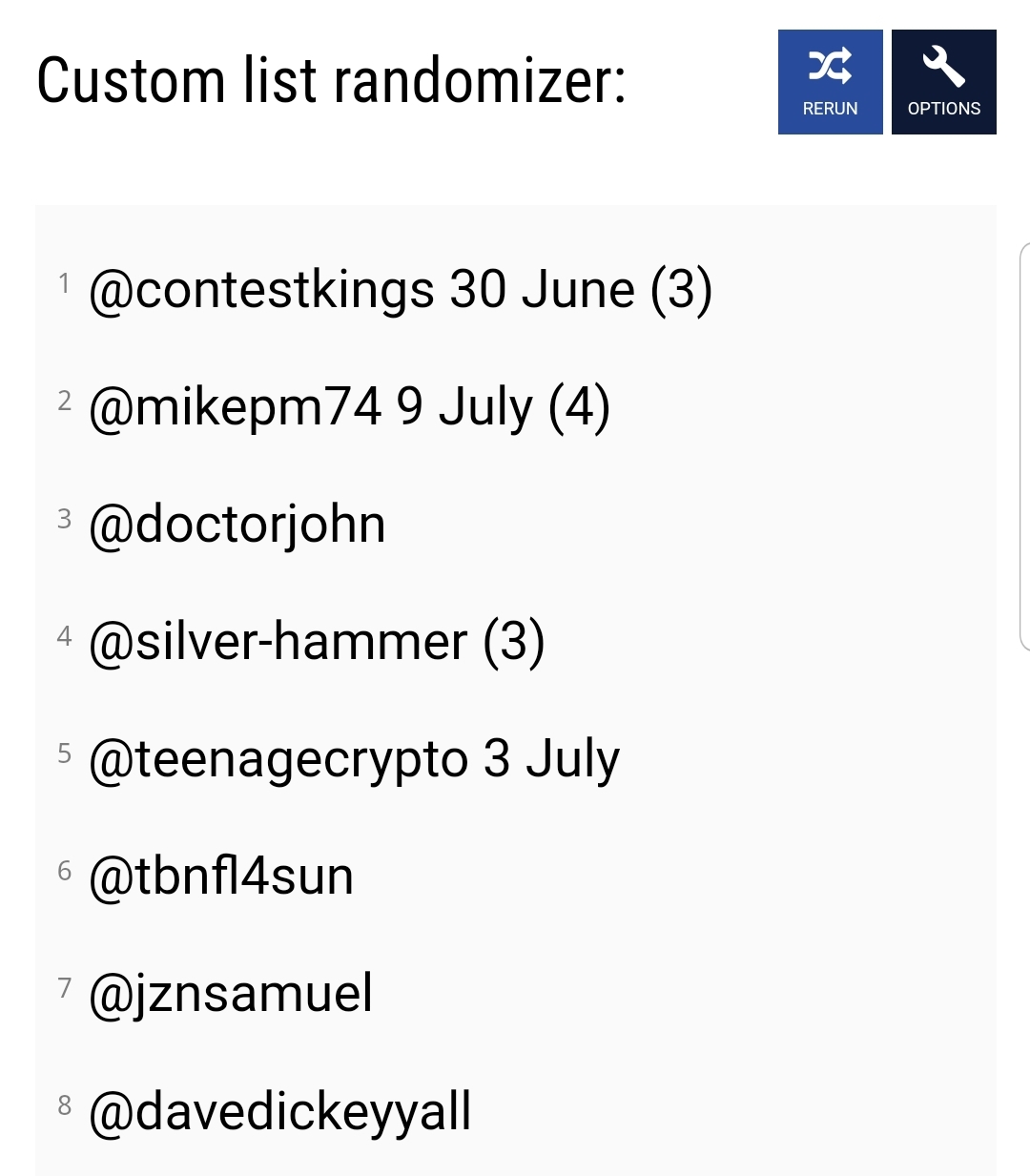Click the wrench icon above OPTIONS
Screen dimensions: 1030x1176
tap(943, 67)
